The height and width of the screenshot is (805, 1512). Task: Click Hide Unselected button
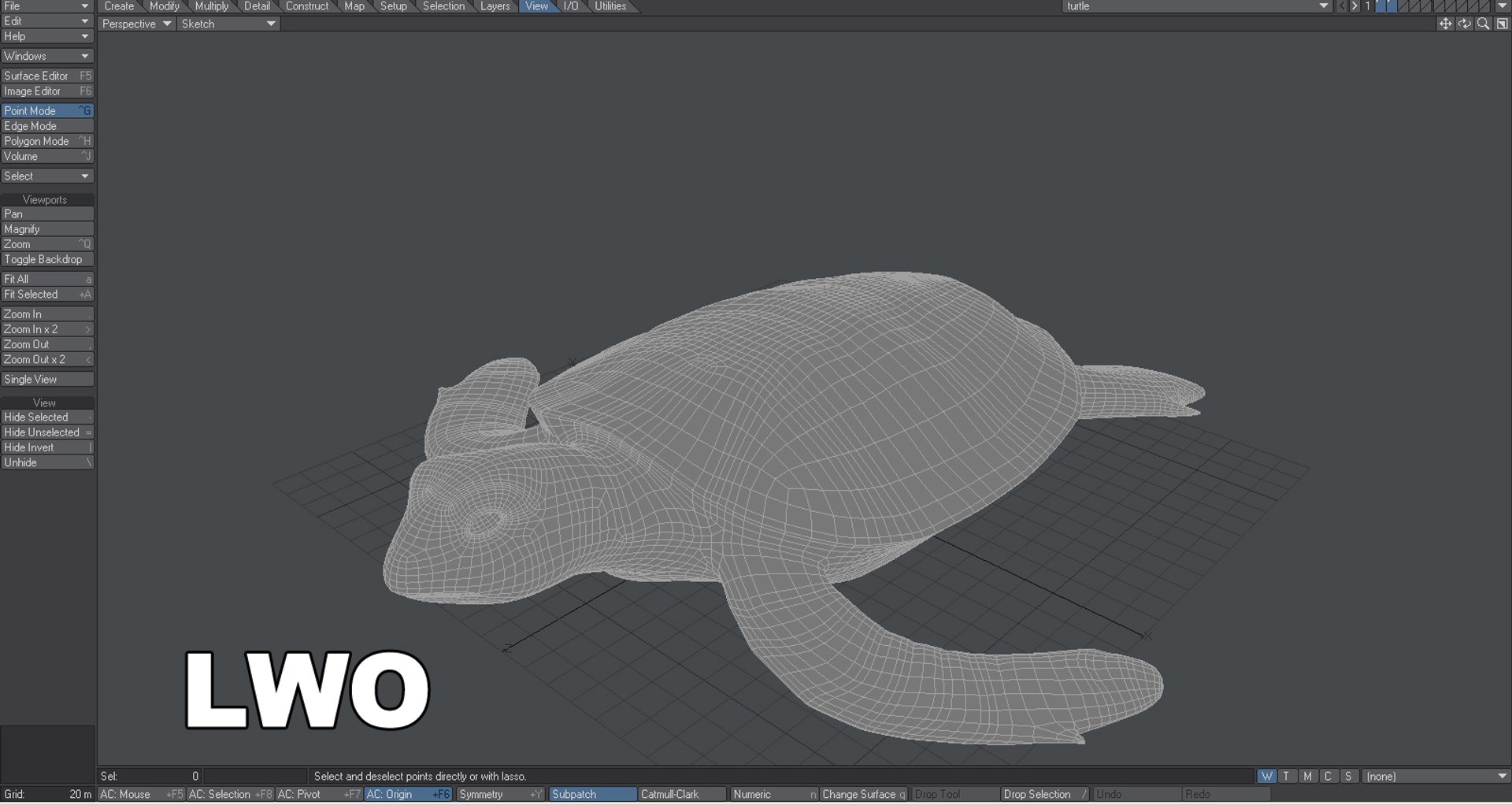pyautogui.click(x=46, y=432)
